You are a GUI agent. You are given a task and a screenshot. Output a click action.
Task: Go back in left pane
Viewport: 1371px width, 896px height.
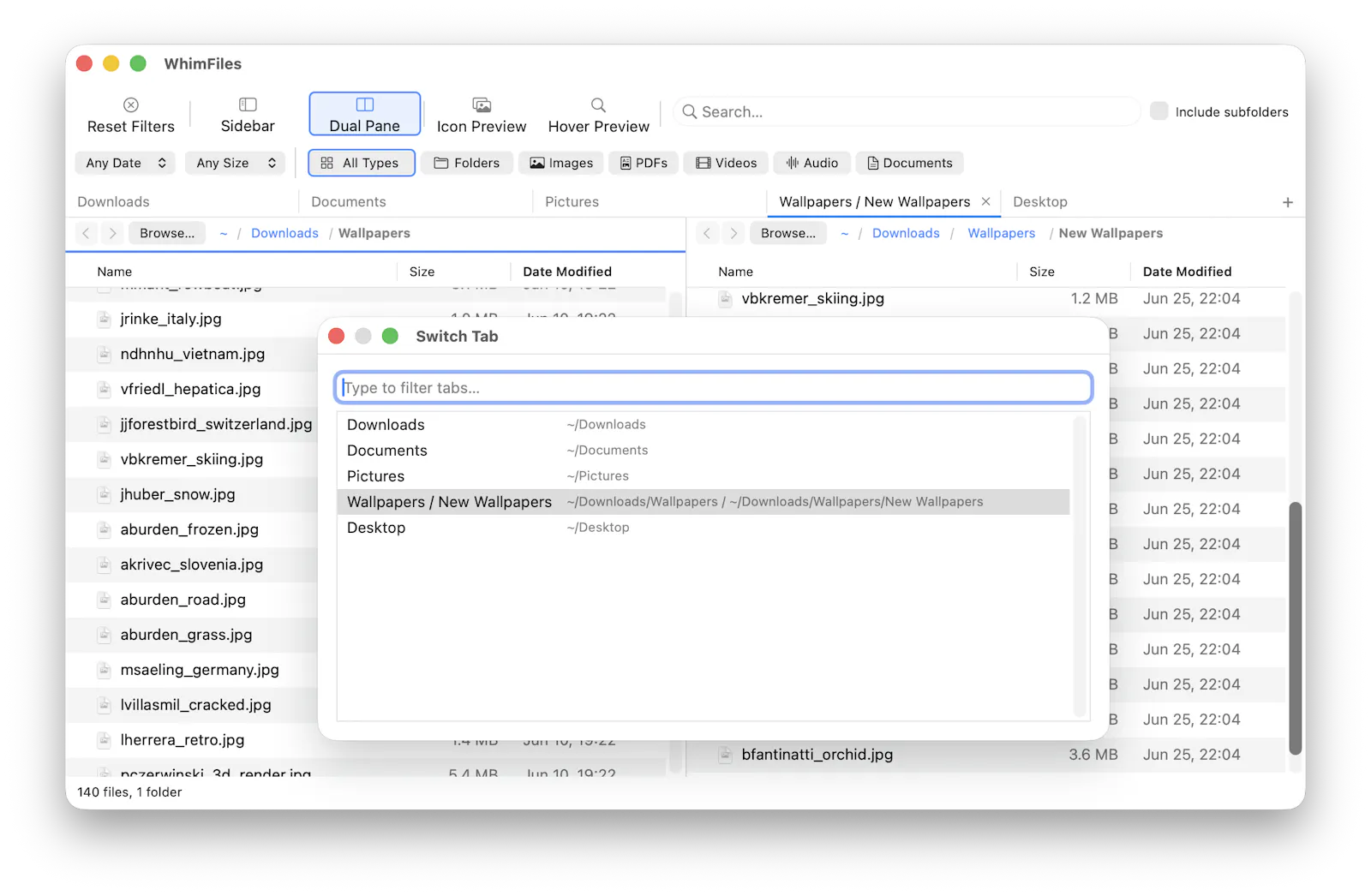click(x=86, y=233)
